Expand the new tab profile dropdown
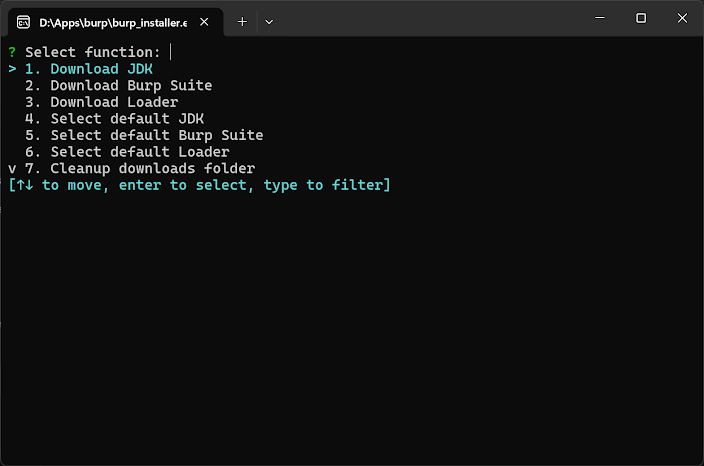The height and width of the screenshot is (466, 704). pos(269,22)
